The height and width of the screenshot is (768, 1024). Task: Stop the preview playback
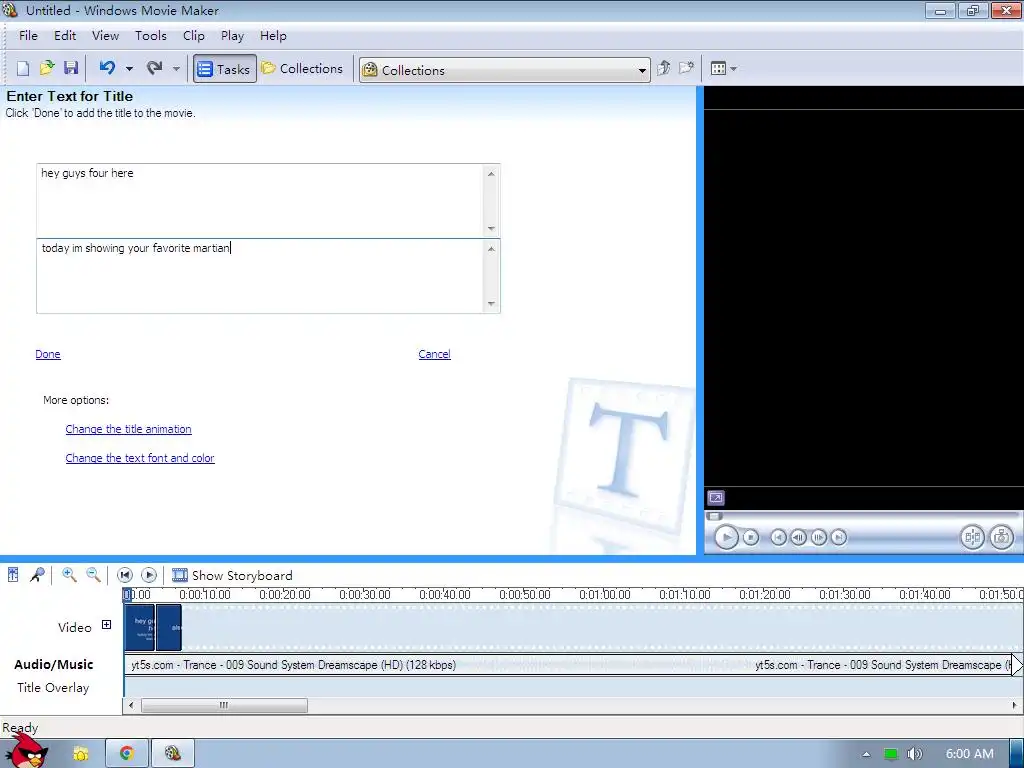[x=751, y=537]
